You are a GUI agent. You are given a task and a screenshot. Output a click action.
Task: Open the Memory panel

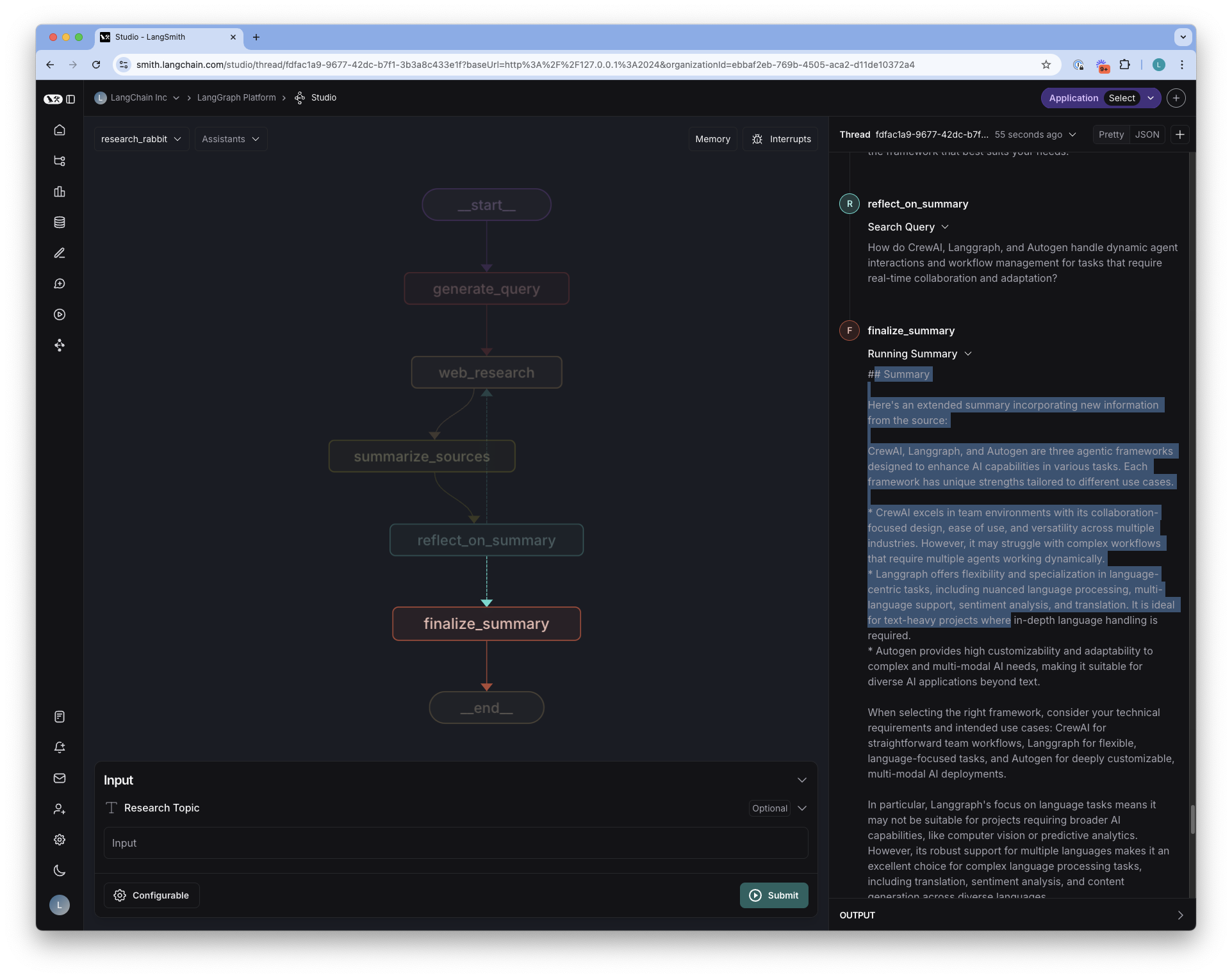click(712, 138)
